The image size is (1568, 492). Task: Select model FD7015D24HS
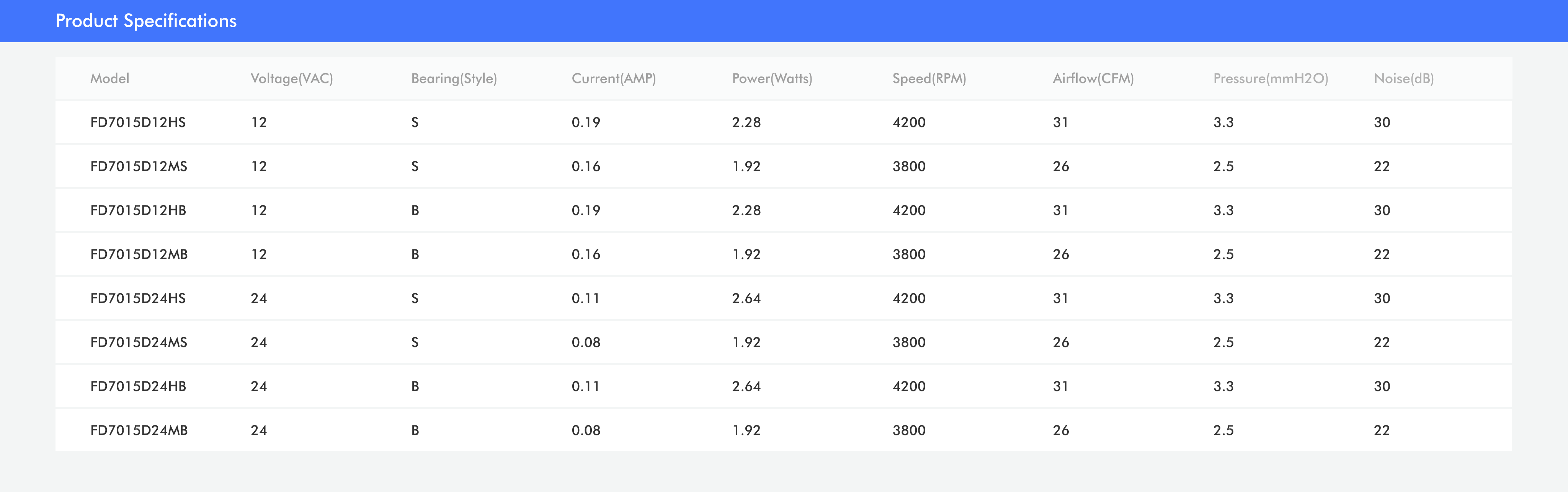pyautogui.click(x=137, y=298)
